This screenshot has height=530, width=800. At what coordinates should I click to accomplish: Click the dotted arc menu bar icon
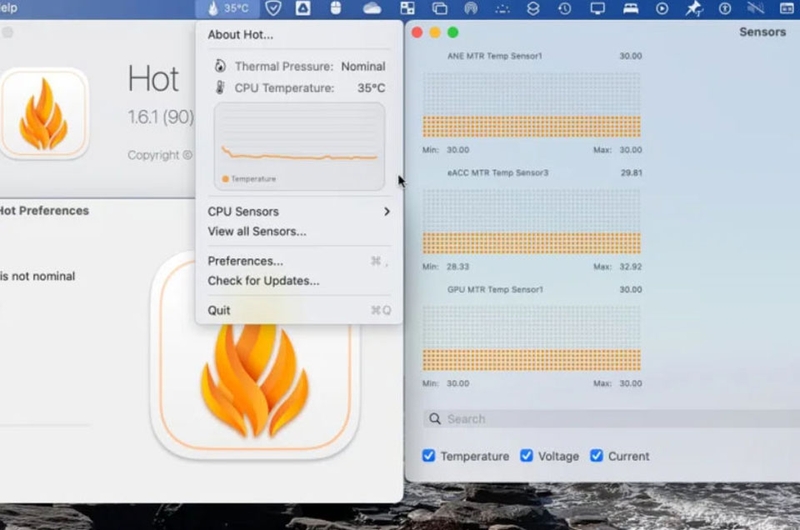click(503, 9)
